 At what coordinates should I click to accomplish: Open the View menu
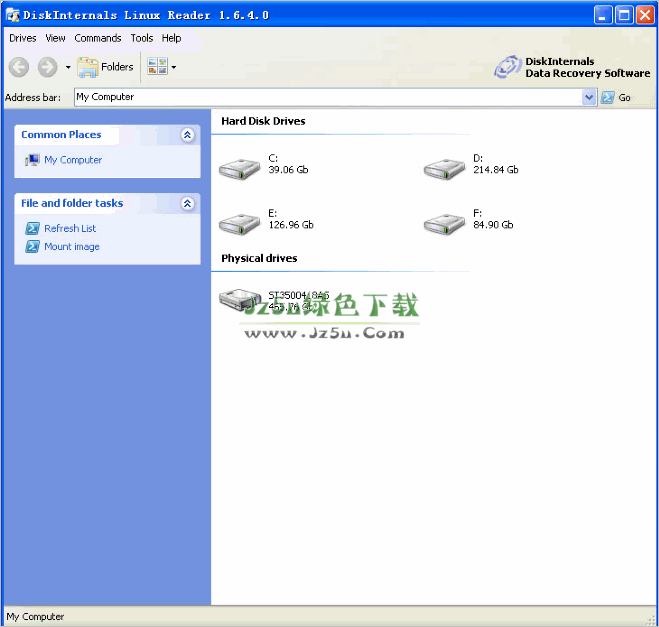click(55, 38)
